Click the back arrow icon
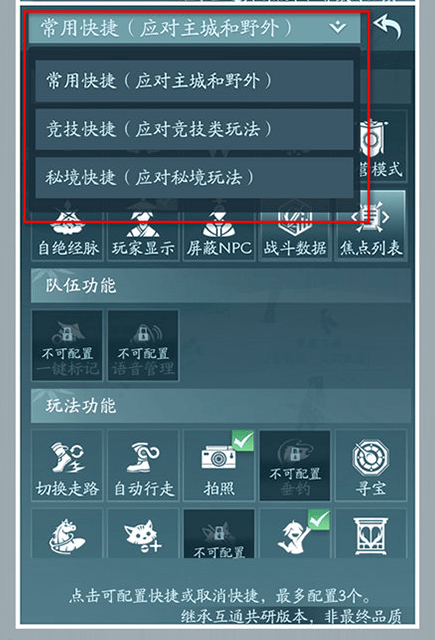435x640 pixels. pyautogui.click(x=388, y=28)
